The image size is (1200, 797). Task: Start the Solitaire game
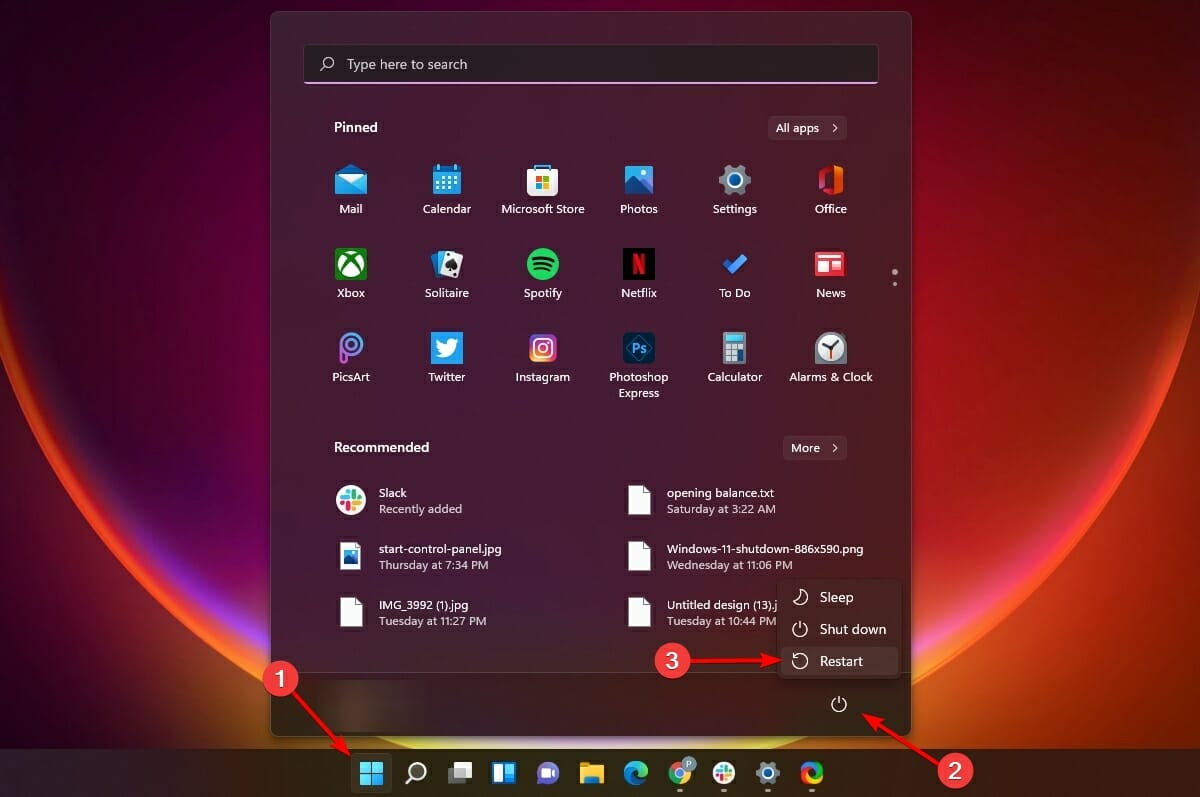pyautogui.click(x=447, y=273)
